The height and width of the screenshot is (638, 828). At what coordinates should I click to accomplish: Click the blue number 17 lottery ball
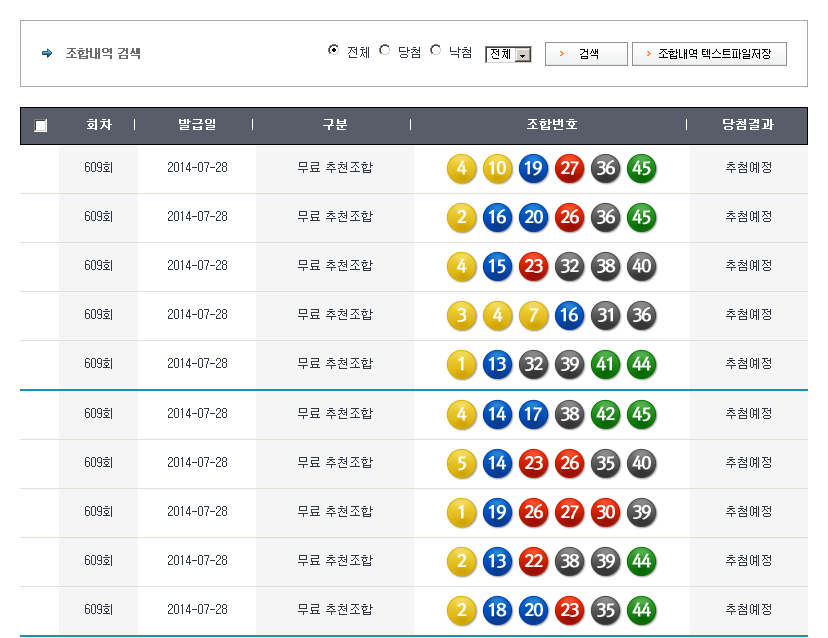point(533,414)
